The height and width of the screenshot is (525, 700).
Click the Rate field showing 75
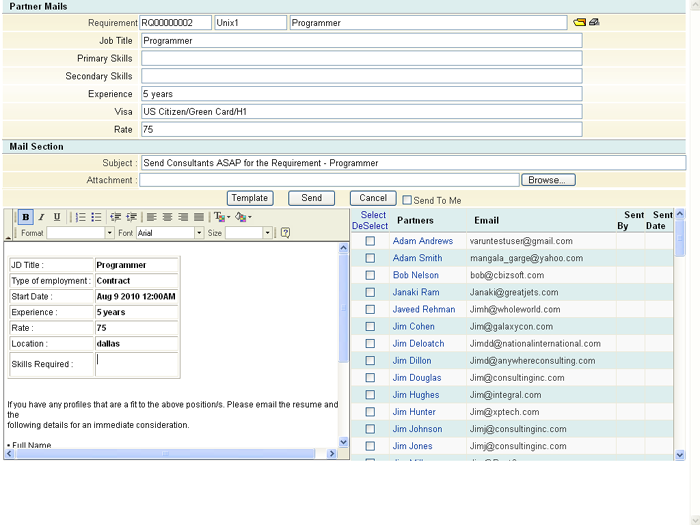point(362,129)
